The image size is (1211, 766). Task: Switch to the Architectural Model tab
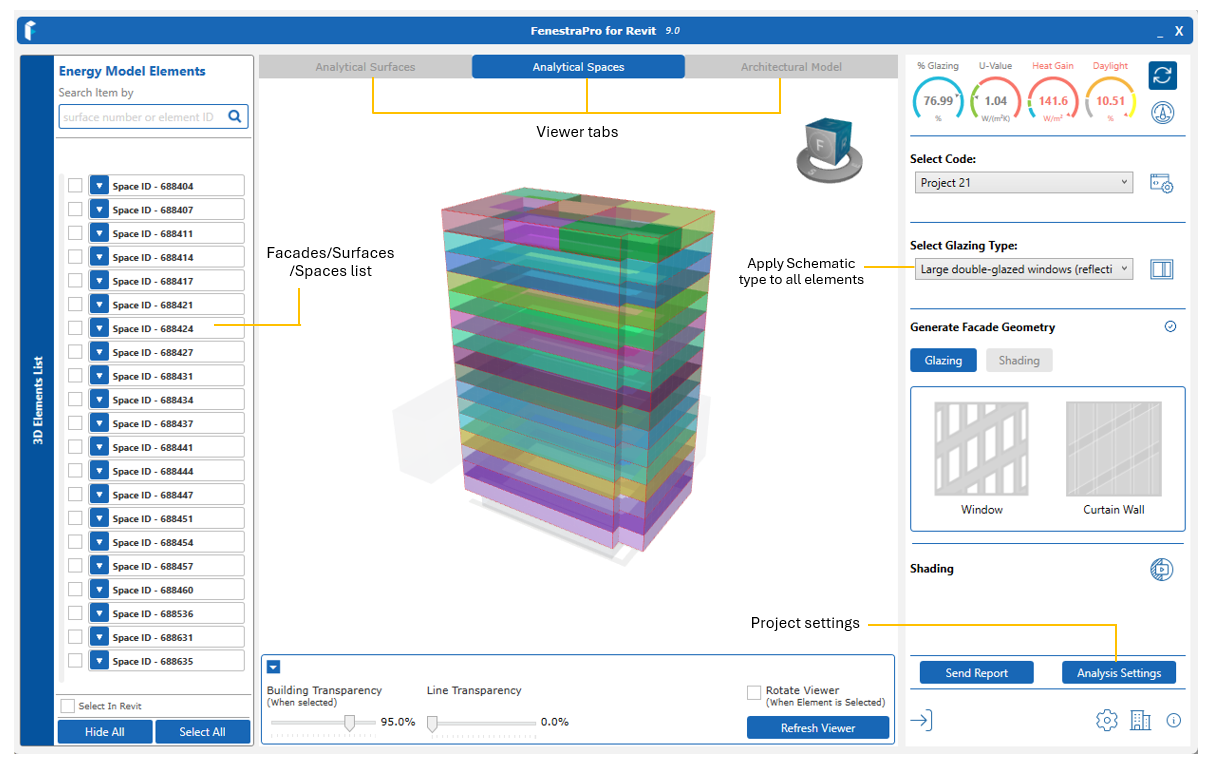(x=791, y=67)
